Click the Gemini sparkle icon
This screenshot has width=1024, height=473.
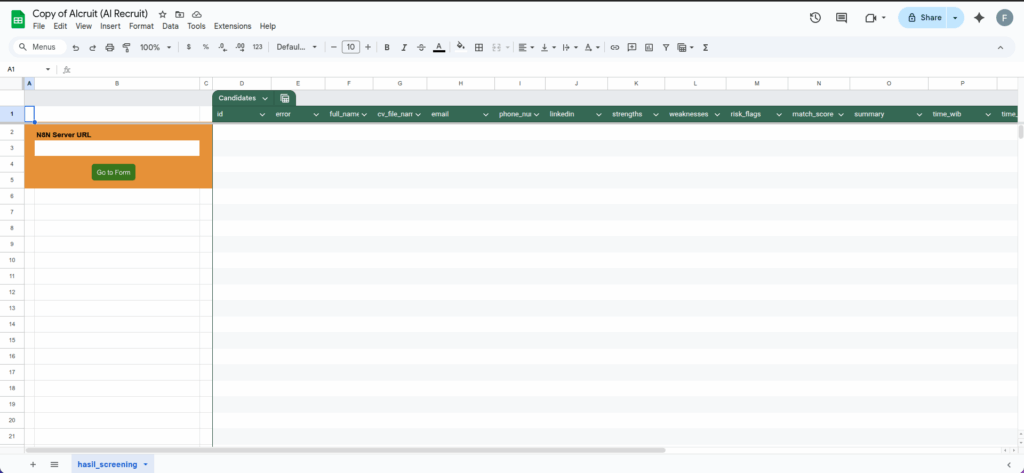point(979,18)
